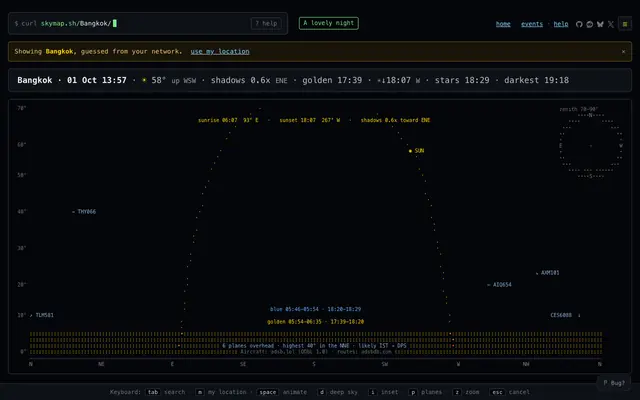The height and width of the screenshot is (400, 640).
Task: Click 'stars 18:29' in the status bar
Action: pos(462,80)
